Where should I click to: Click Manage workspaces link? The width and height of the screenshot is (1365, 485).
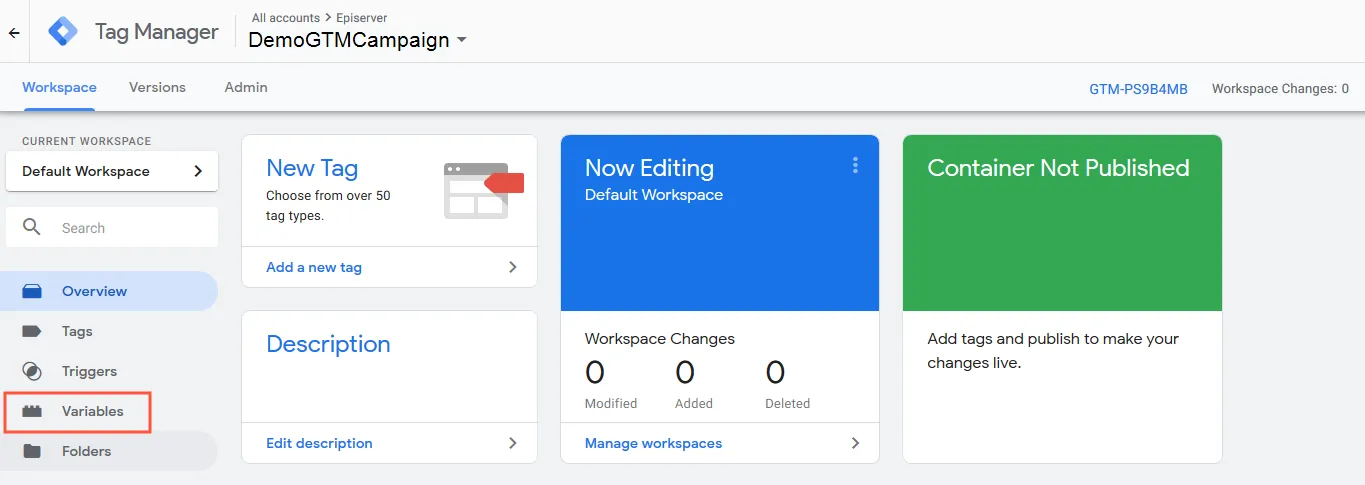coord(653,443)
